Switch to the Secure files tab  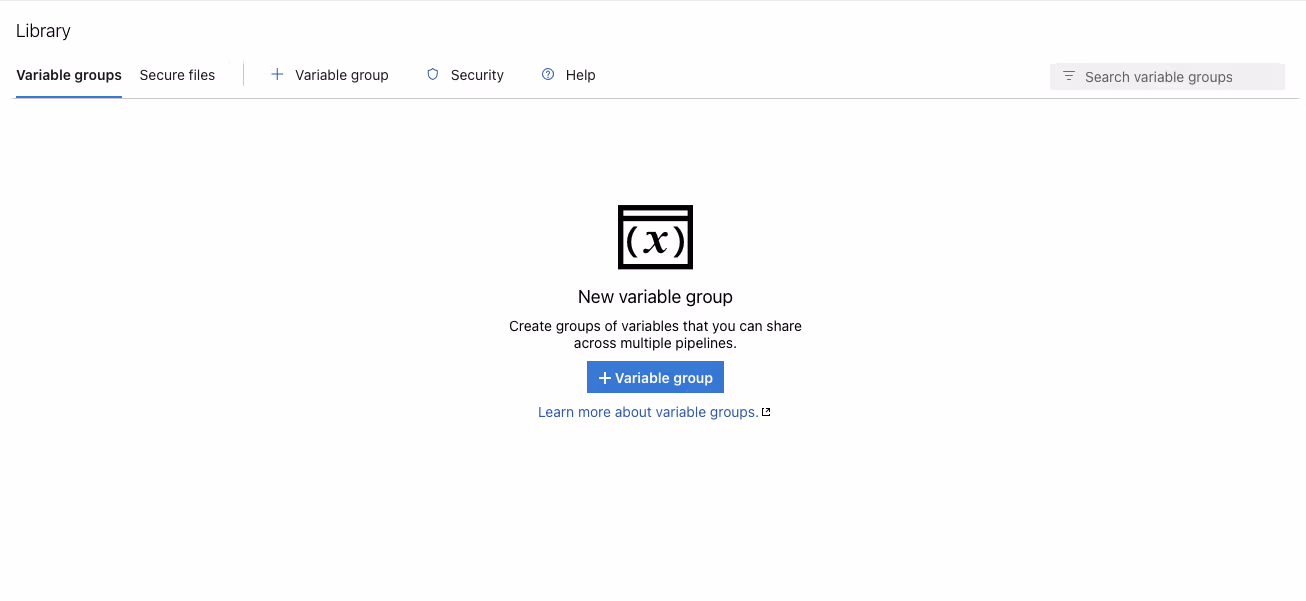177,74
